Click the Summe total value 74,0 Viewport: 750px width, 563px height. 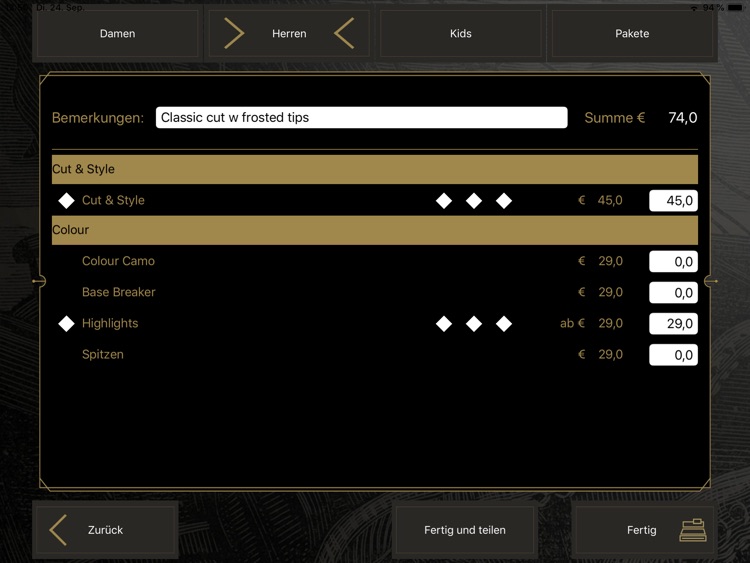(x=683, y=118)
